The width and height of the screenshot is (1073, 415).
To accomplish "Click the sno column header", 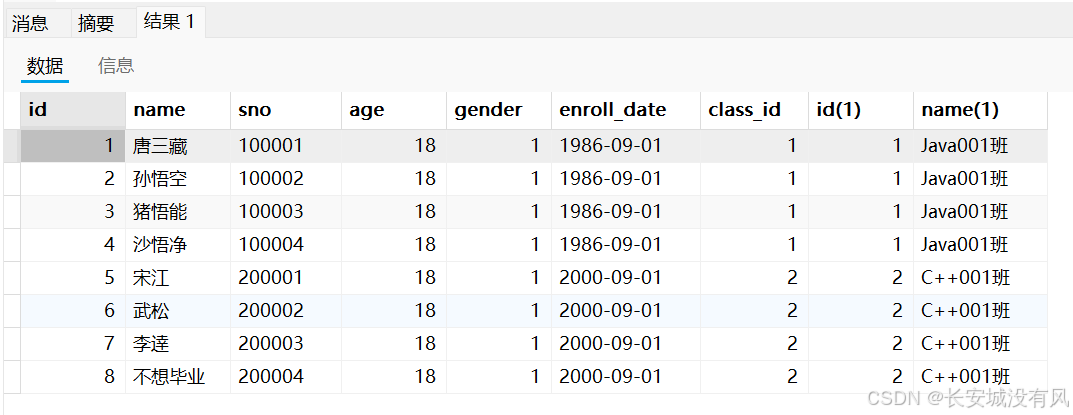I will tap(255, 110).
